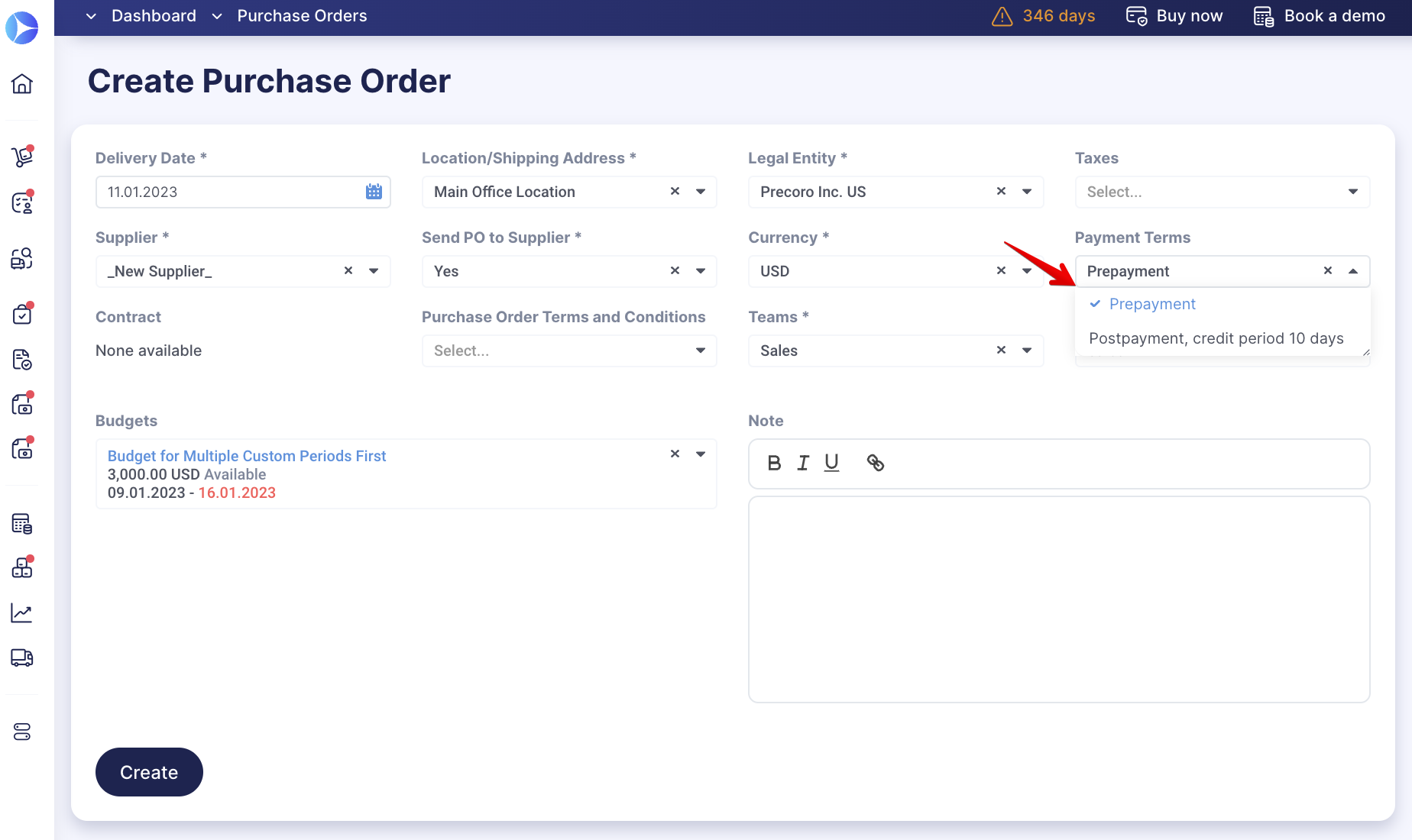1412x840 pixels.
Task: Open the first wallet payment sidebar icon
Action: [22, 403]
